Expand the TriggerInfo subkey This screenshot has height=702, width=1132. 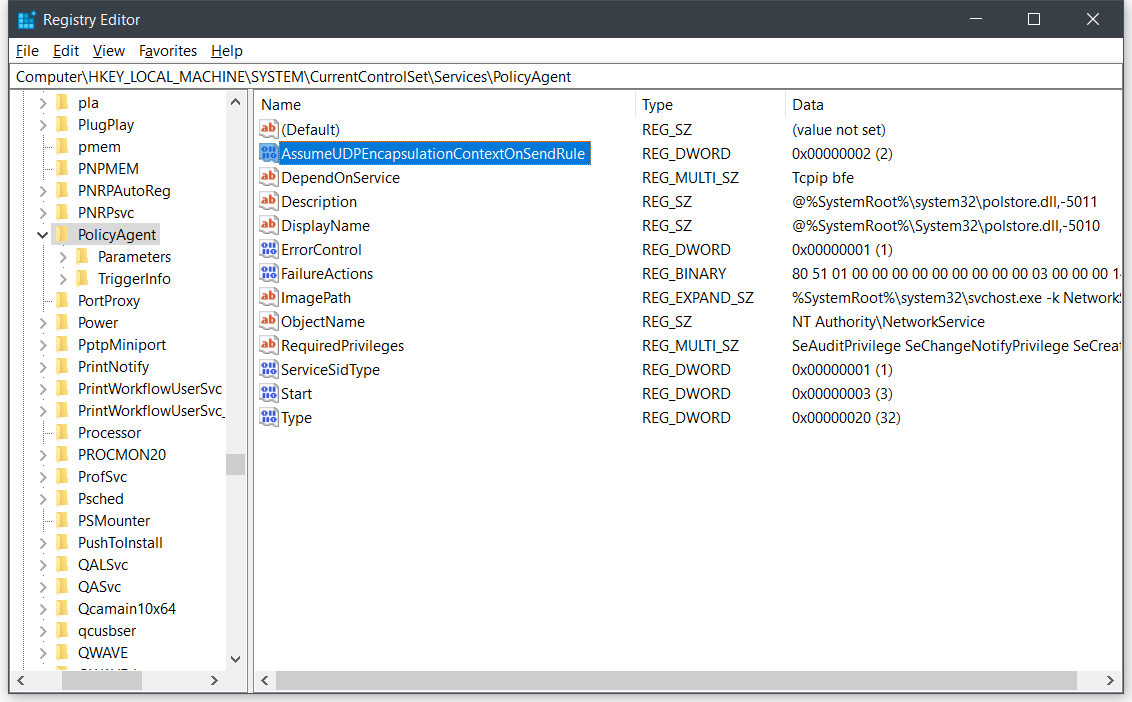coord(63,279)
